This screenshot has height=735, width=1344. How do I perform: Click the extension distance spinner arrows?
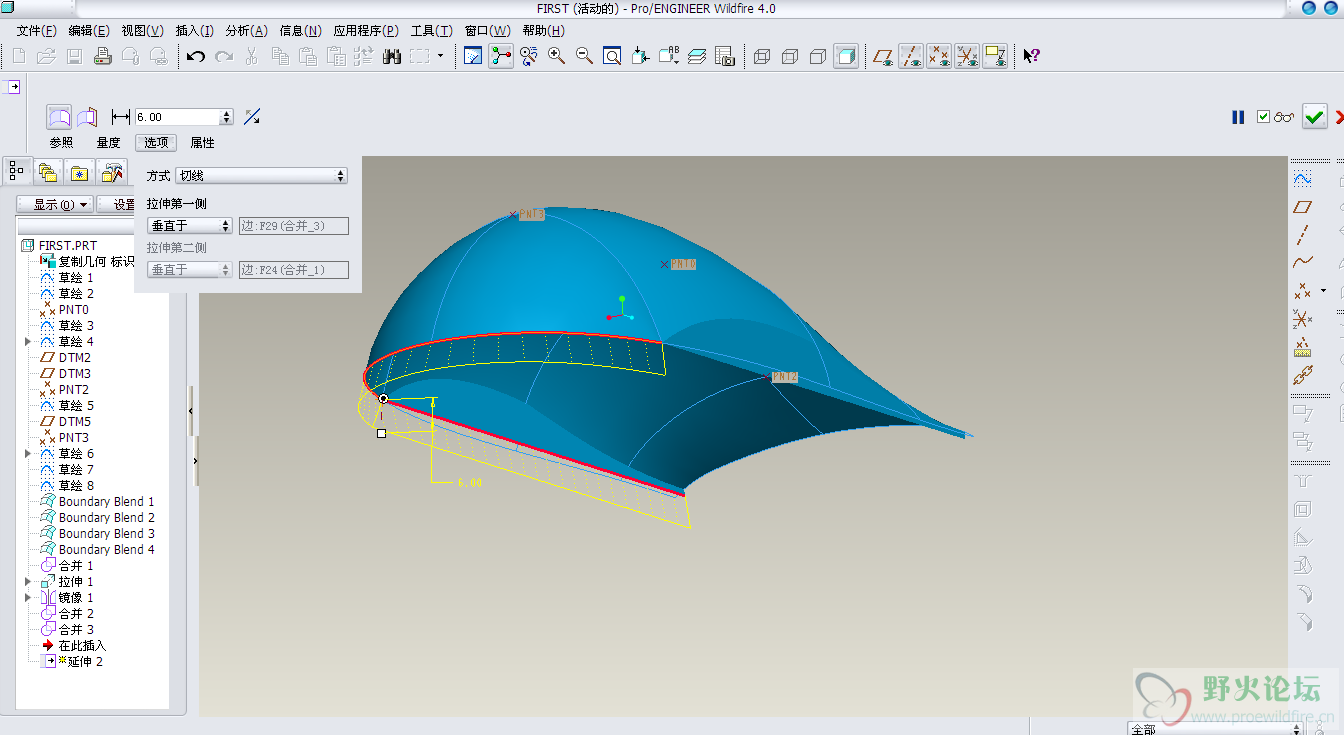tap(227, 117)
